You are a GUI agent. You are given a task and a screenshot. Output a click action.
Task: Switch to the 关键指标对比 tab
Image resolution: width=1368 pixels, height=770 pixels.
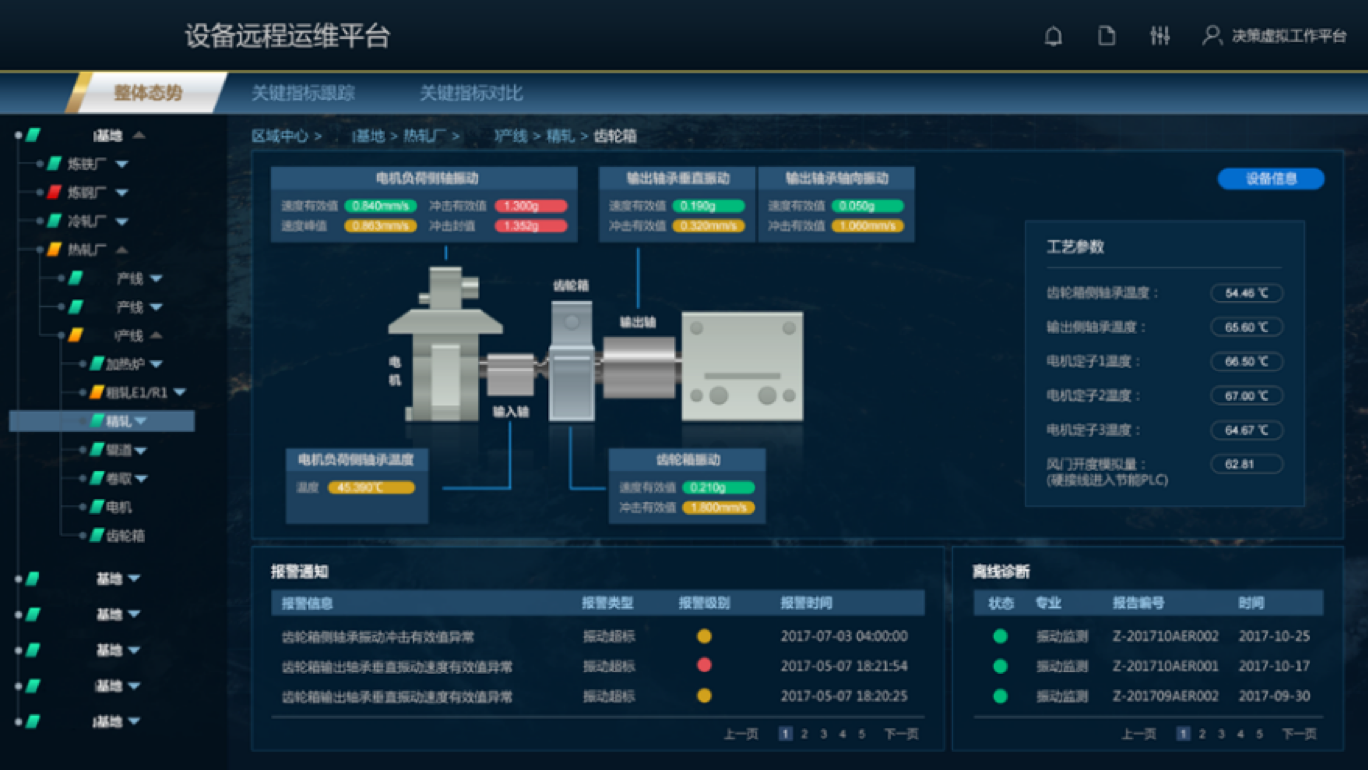pos(471,93)
